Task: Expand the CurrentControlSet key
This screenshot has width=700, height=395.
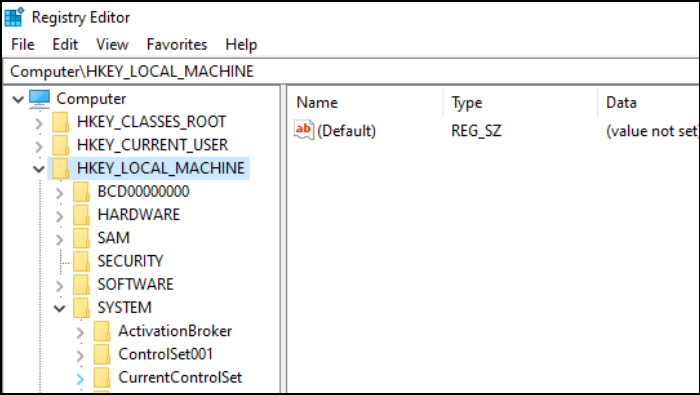Action: (80, 379)
